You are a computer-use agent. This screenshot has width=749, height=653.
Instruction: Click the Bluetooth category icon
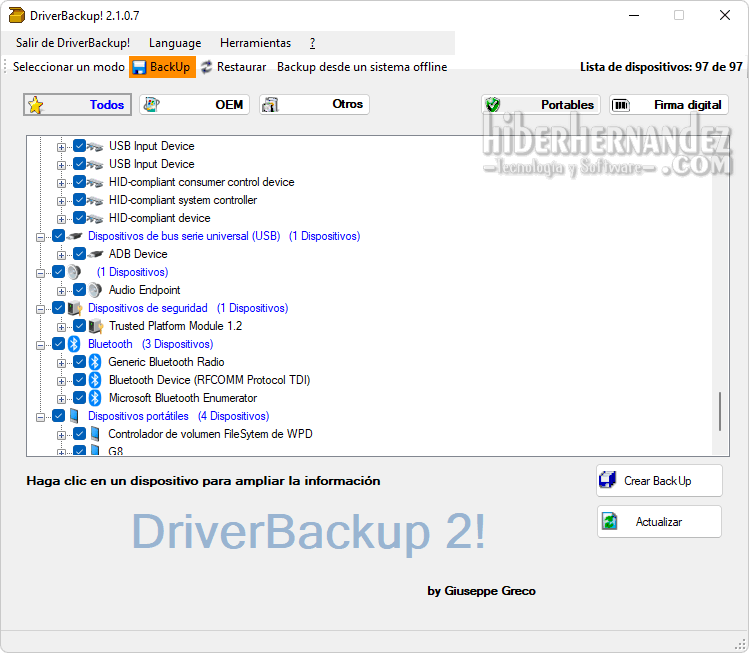coord(74,344)
